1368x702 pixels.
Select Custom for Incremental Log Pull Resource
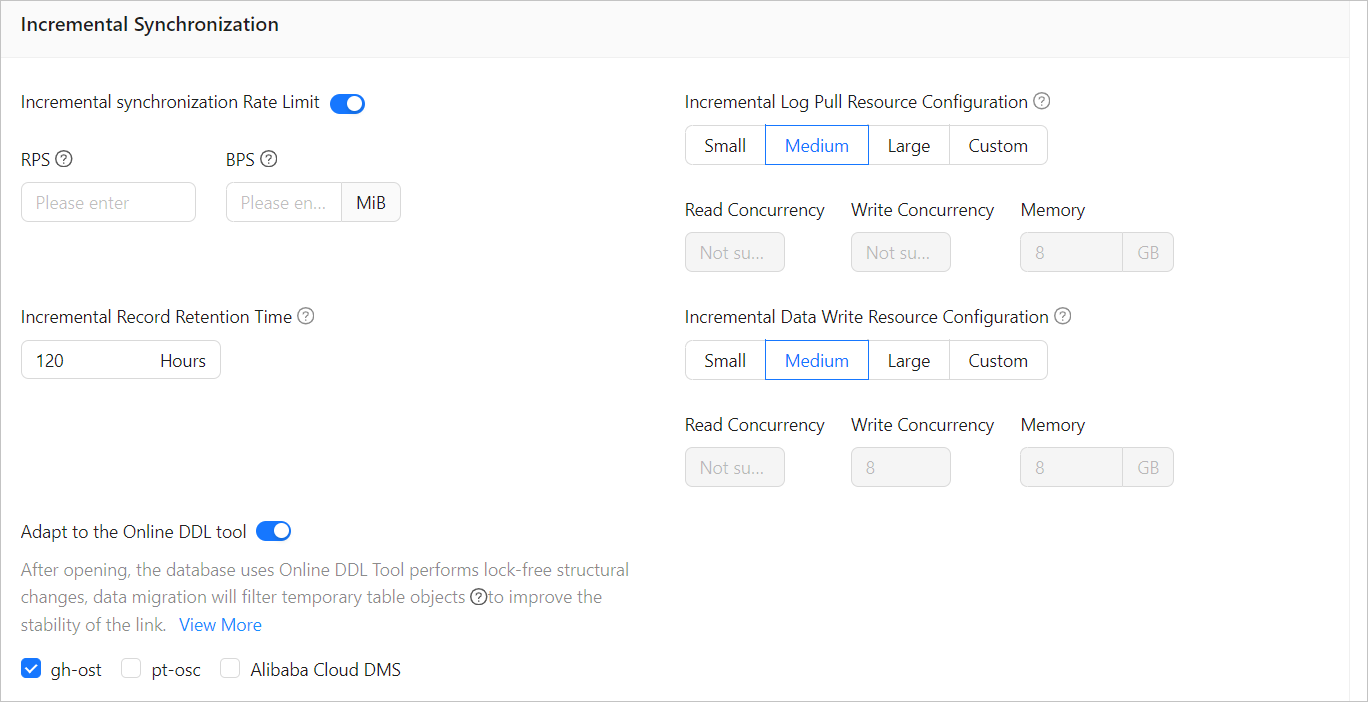tap(997, 145)
